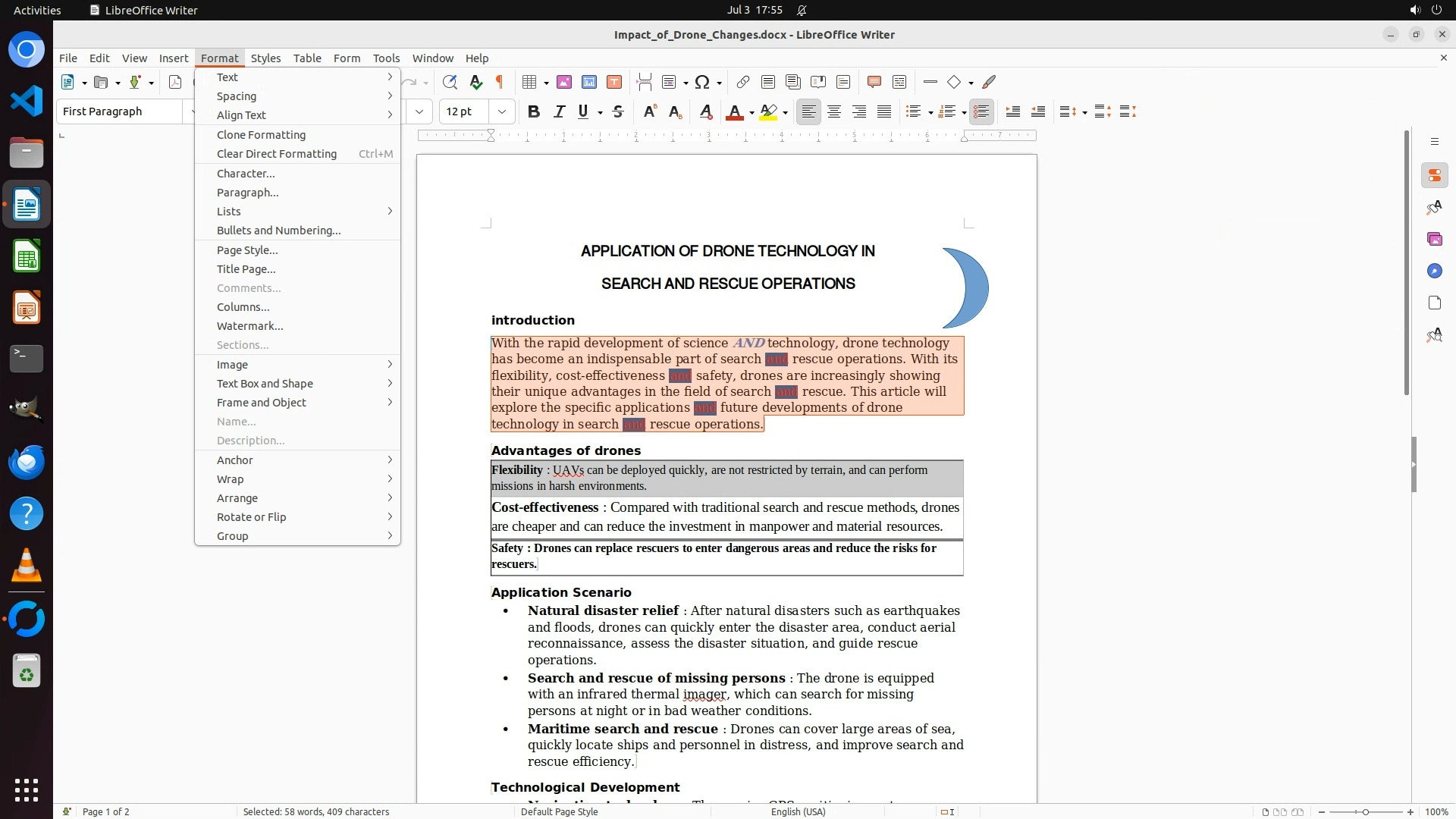The image size is (1456, 819).
Task: Toggle Bold formatting
Action: click(534, 112)
